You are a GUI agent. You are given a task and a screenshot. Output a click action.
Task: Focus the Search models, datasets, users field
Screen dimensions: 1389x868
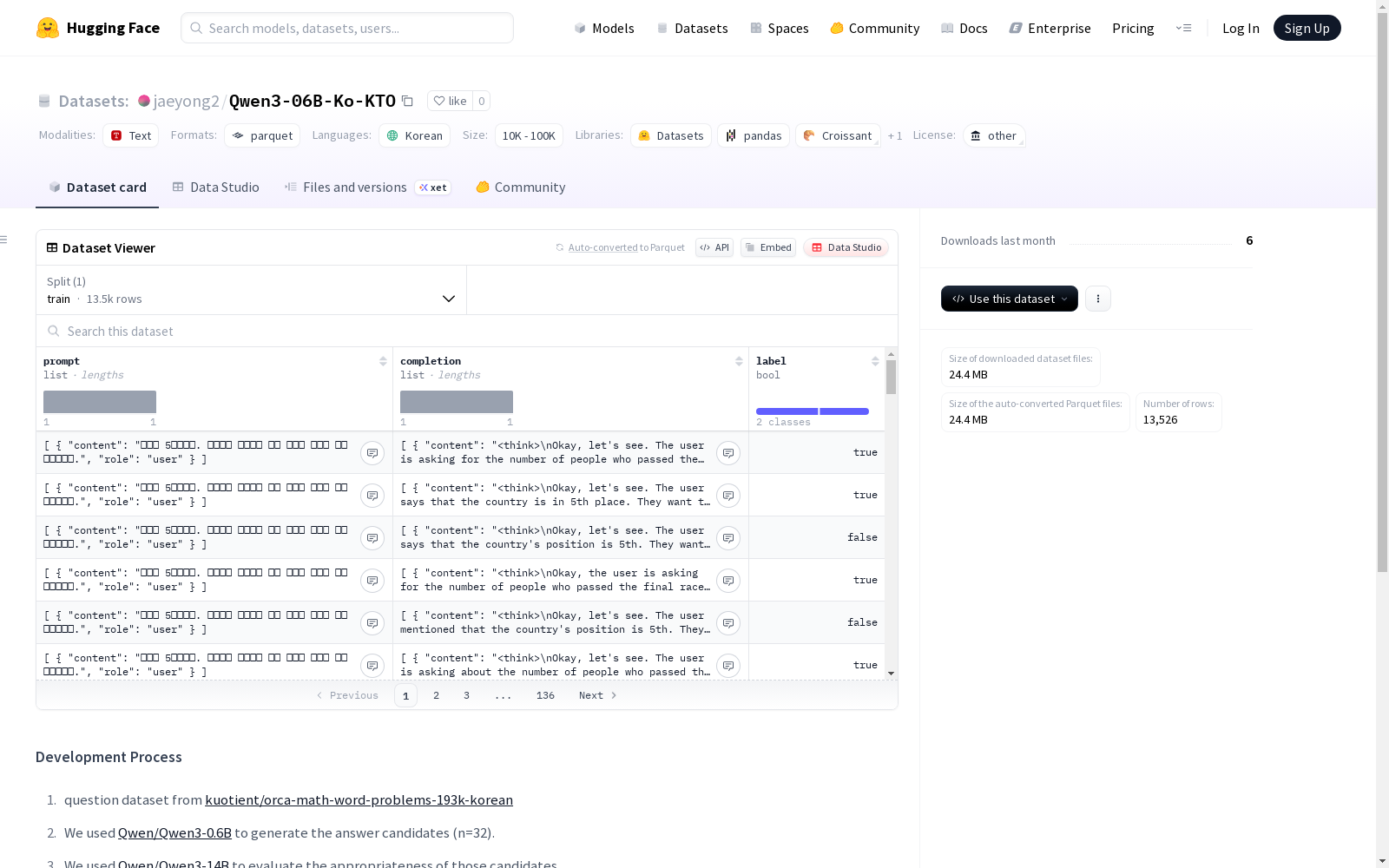click(347, 28)
